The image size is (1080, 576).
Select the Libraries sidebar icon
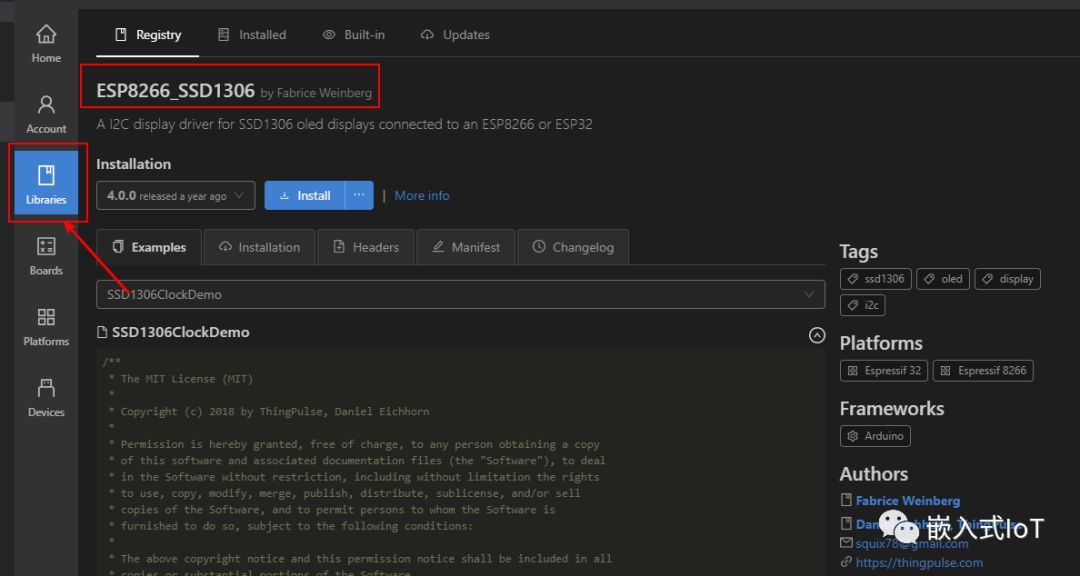tap(46, 185)
